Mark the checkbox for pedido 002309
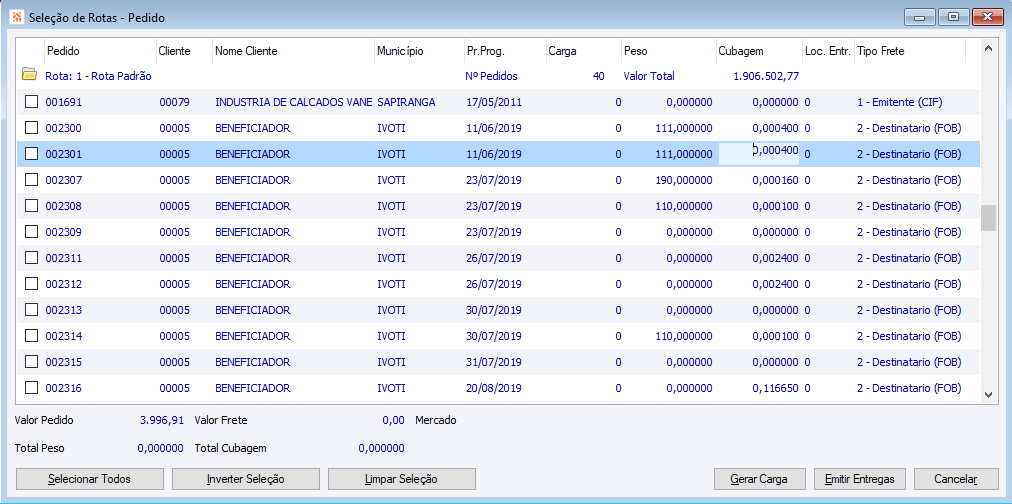The width and height of the screenshot is (1012, 504). (x=31, y=232)
